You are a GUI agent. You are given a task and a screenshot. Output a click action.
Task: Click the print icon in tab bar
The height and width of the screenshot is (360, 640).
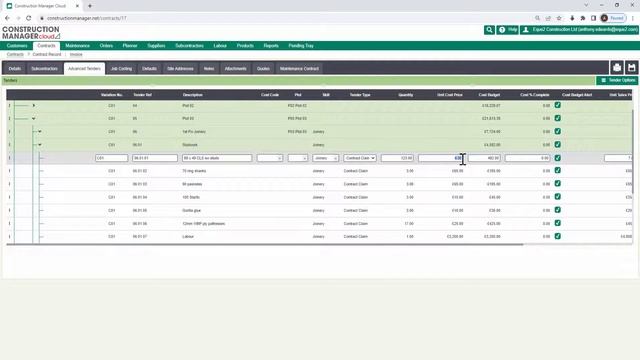coord(617,68)
